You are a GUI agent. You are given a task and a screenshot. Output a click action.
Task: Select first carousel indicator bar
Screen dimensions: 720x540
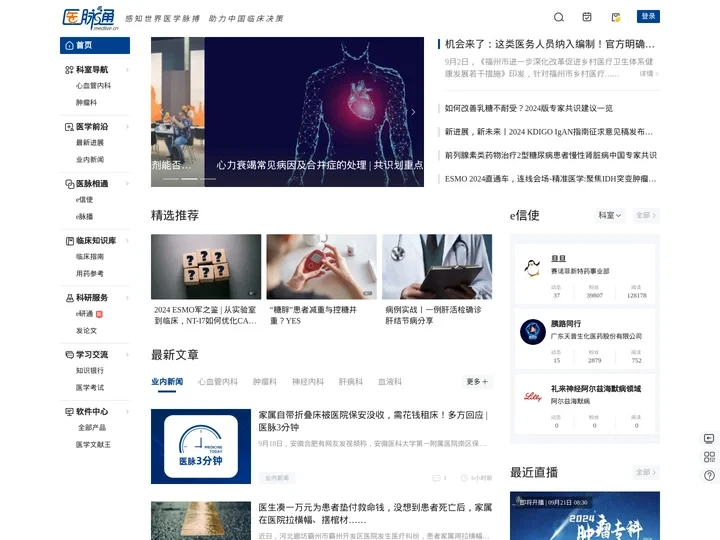tap(171, 179)
